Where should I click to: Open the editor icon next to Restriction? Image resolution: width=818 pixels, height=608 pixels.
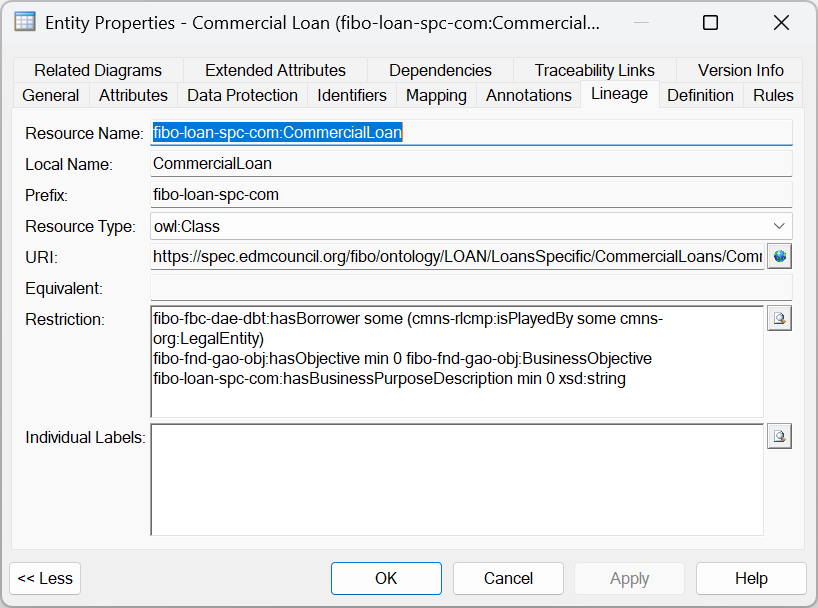779,320
